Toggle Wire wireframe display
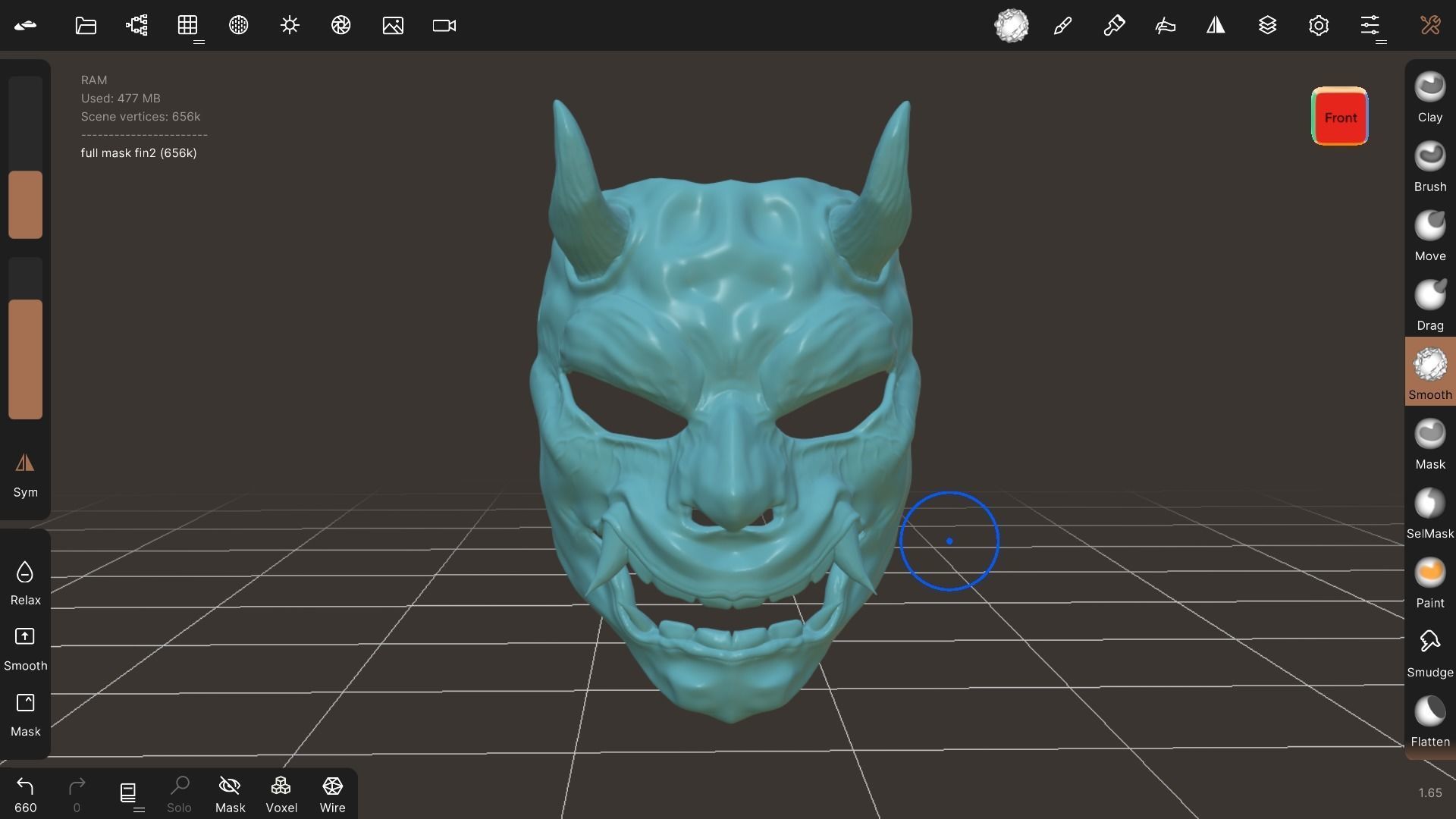This screenshot has width=1456, height=819. (x=332, y=794)
